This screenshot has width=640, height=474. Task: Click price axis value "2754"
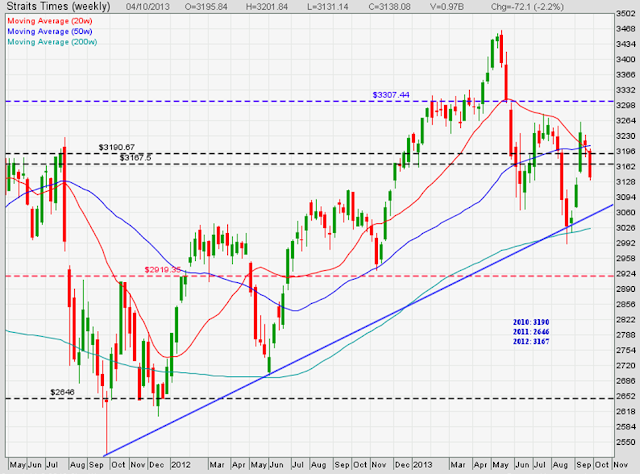click(625, 350)
